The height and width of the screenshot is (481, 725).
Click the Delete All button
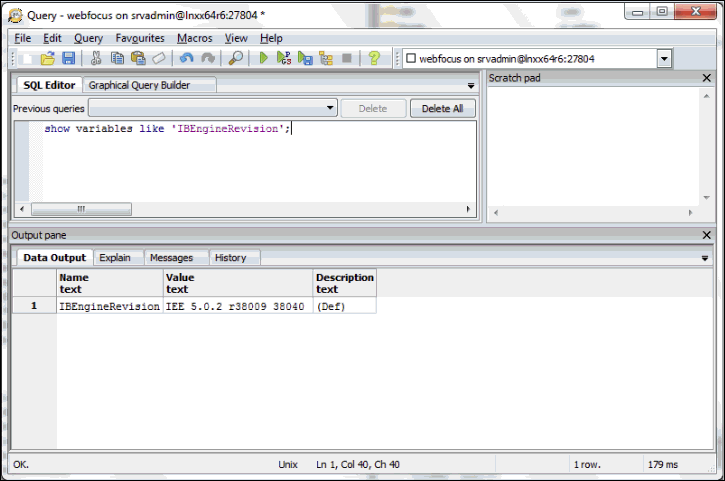click(x=442, y=109)
